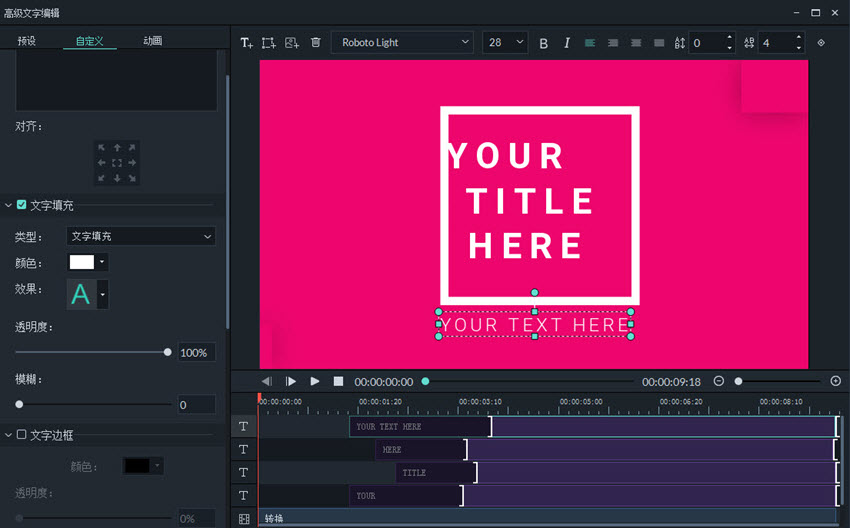Uncheck the 文字填充 checkbox
The image size is (850, 528).
tap(22, 205)
